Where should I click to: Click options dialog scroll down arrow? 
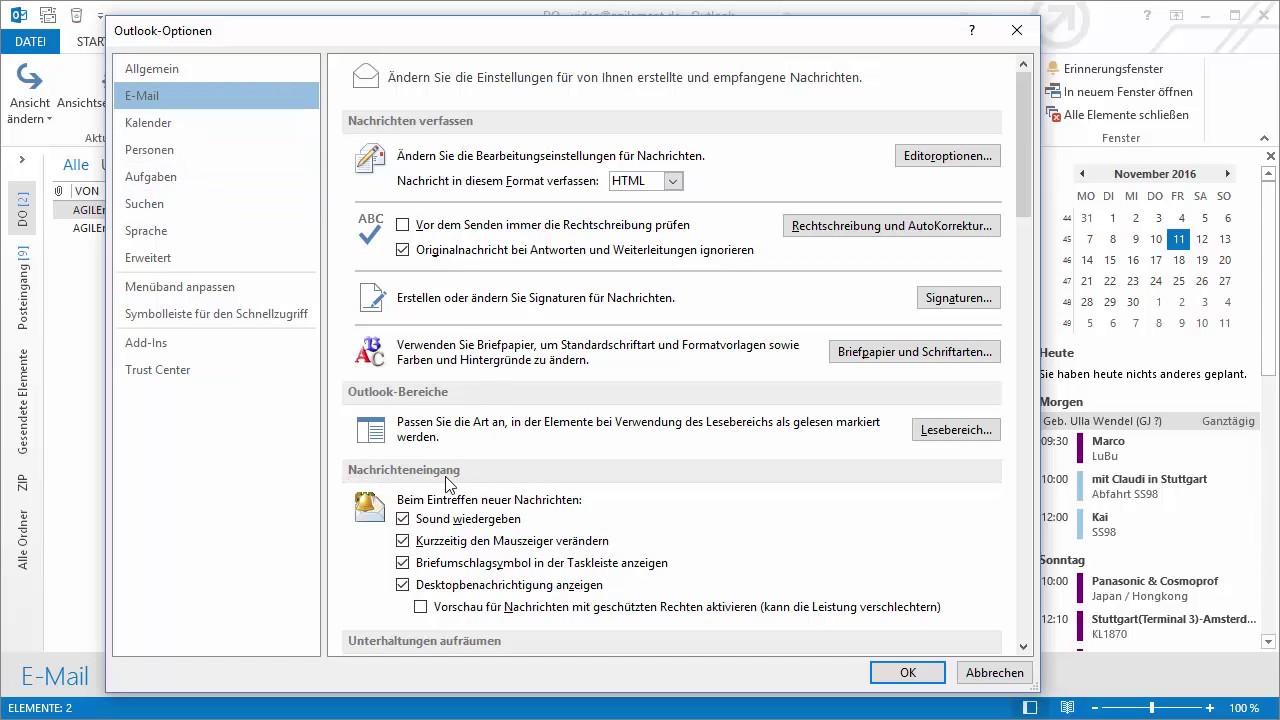point(1023,647)
